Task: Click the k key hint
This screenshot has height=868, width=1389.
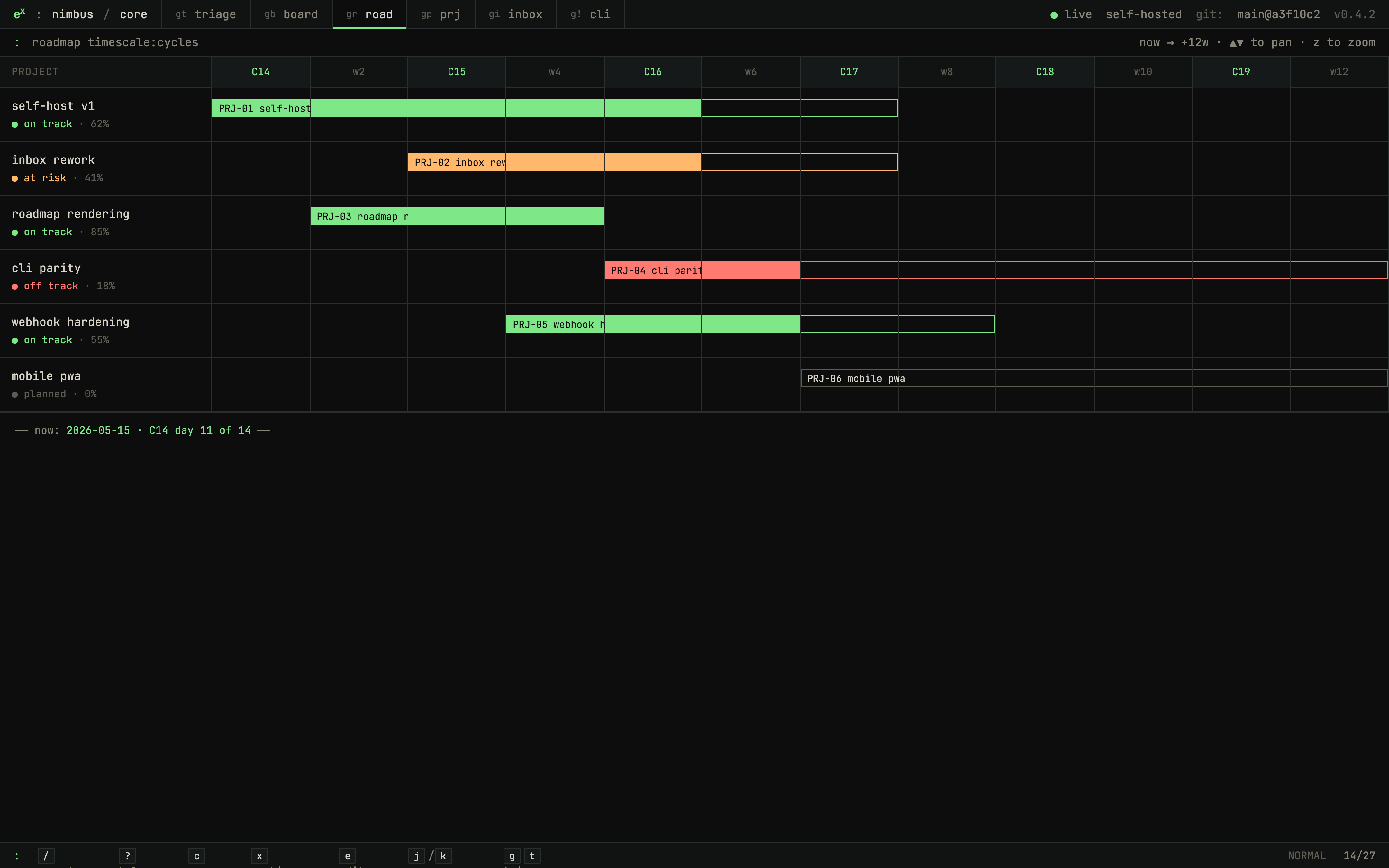Action: (443, 856)
